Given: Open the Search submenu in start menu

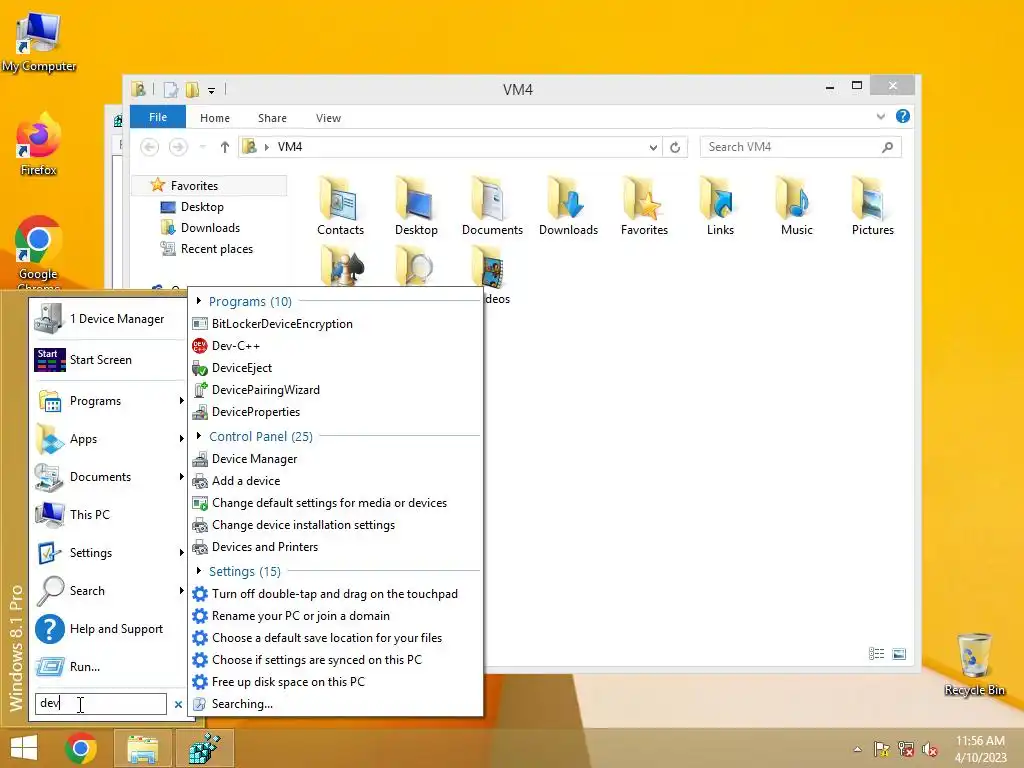Looking at the screenshot, I should (x=108, y=590).
